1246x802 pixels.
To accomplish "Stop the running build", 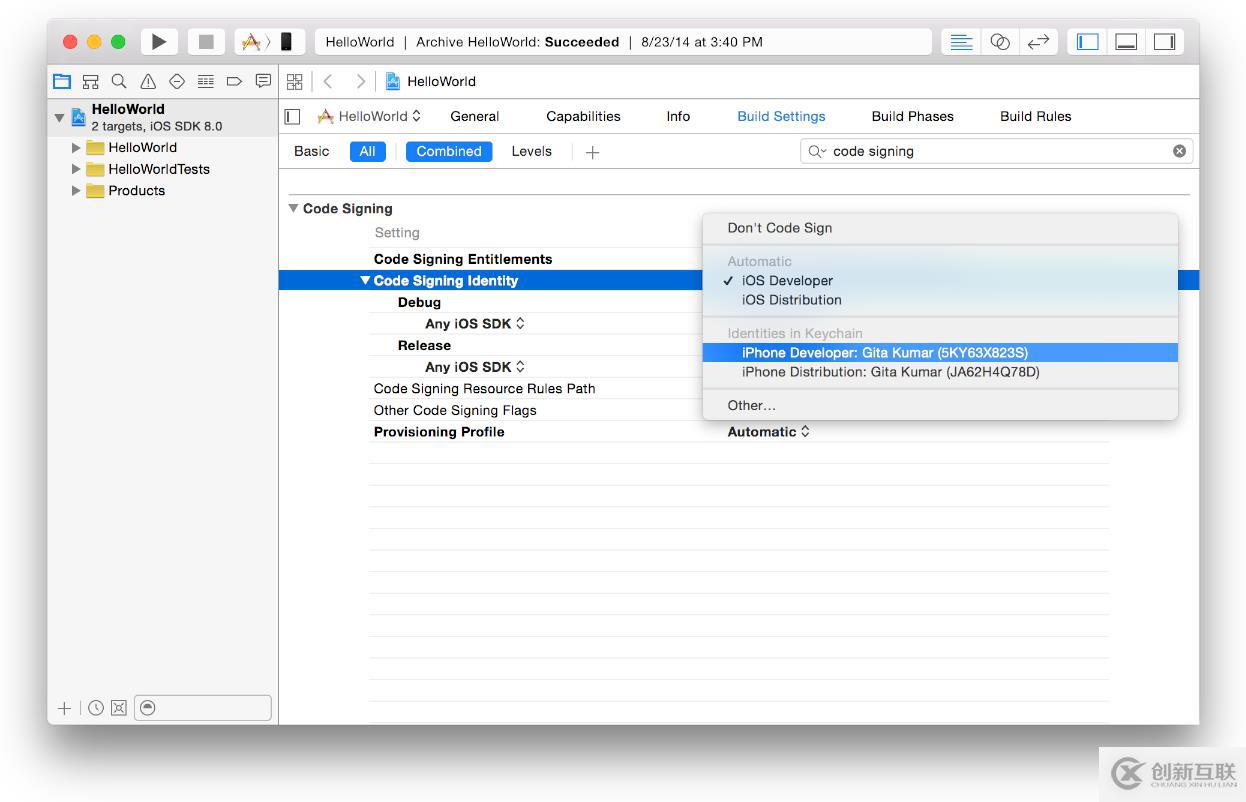I will click(206, 42).
